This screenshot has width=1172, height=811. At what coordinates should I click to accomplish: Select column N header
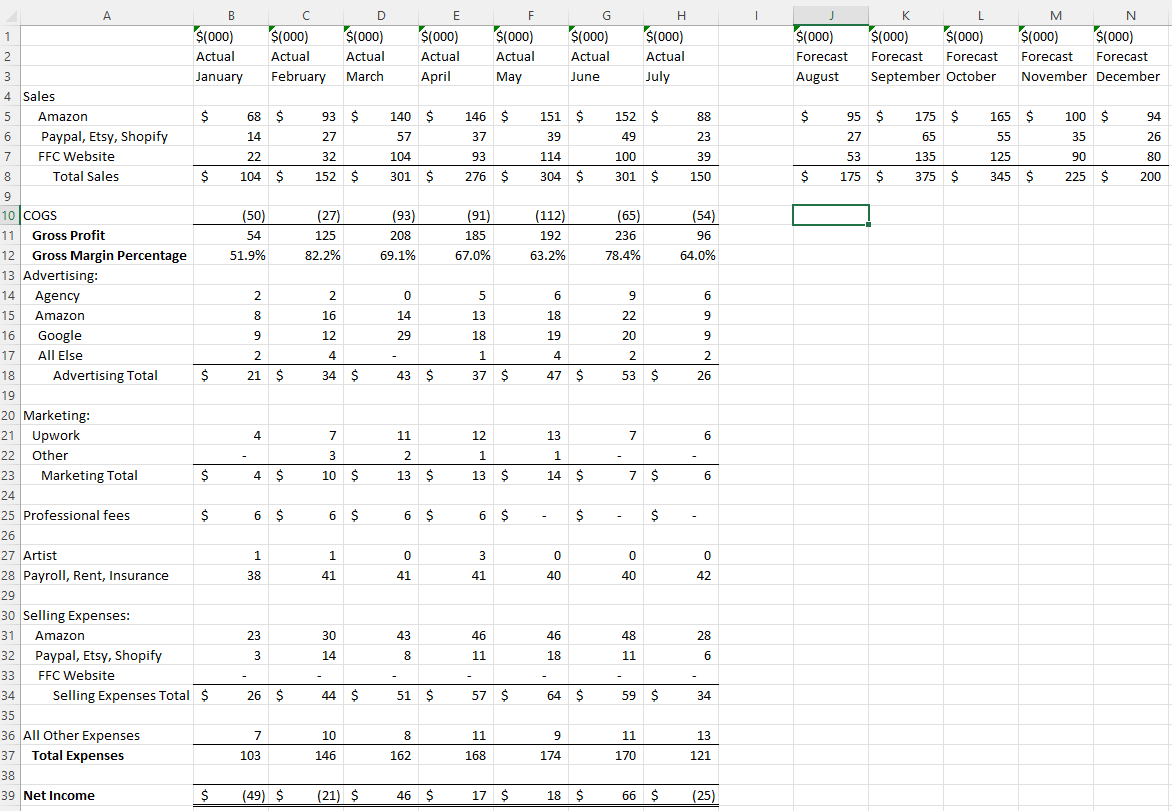coord(1130,15)
